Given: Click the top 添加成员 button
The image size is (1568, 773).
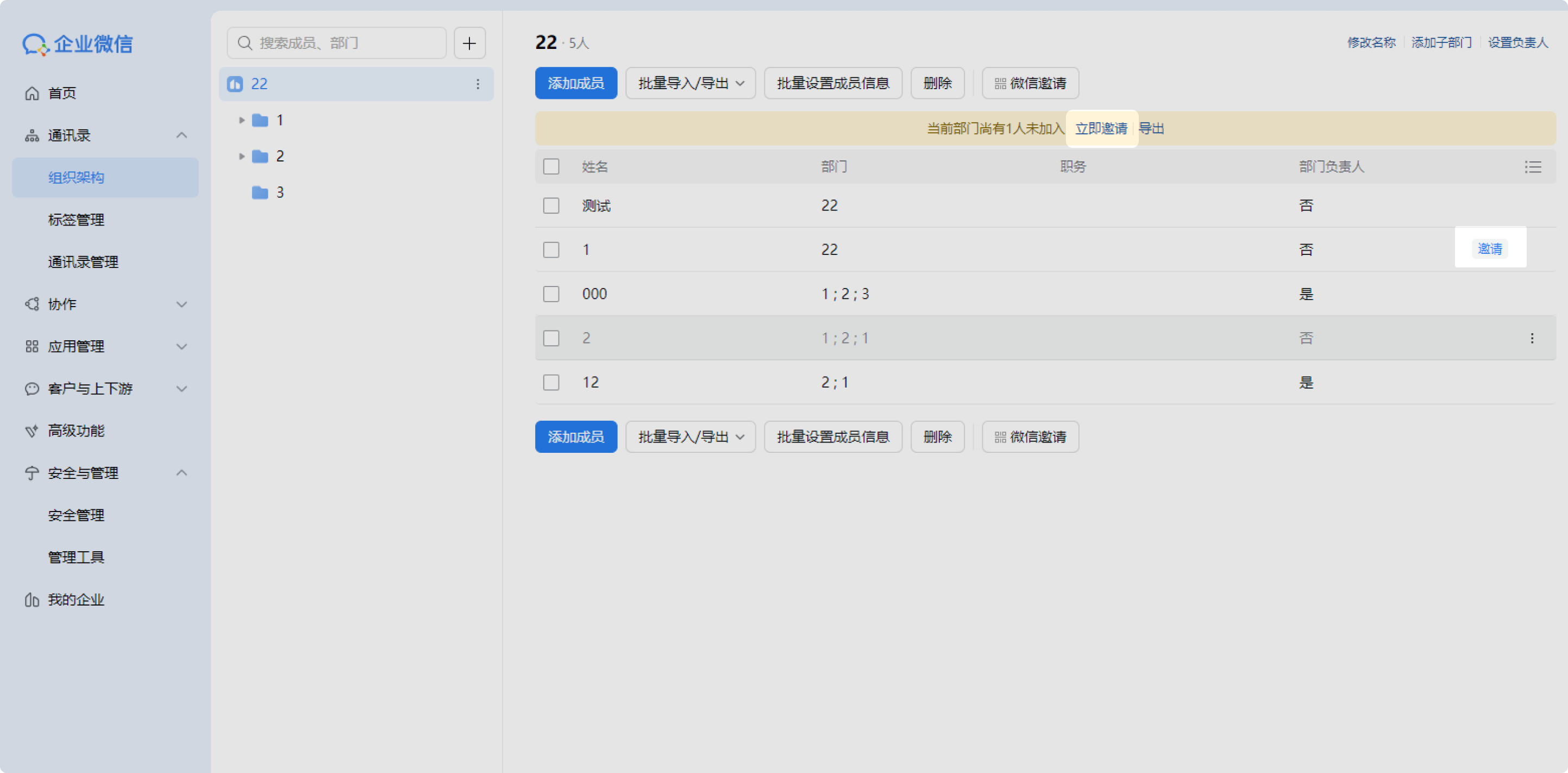Looking at the screenshot, I should tap(576, 83).
